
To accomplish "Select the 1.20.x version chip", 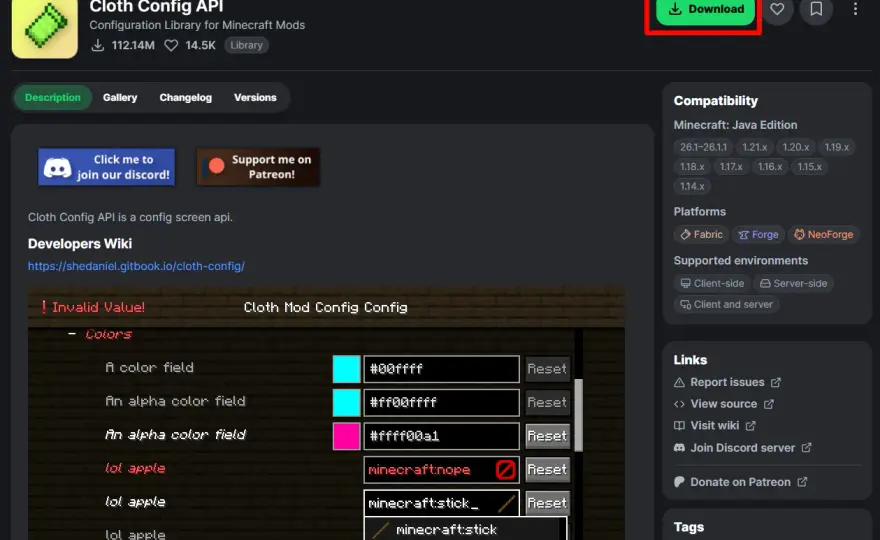I will pos(796,147).
